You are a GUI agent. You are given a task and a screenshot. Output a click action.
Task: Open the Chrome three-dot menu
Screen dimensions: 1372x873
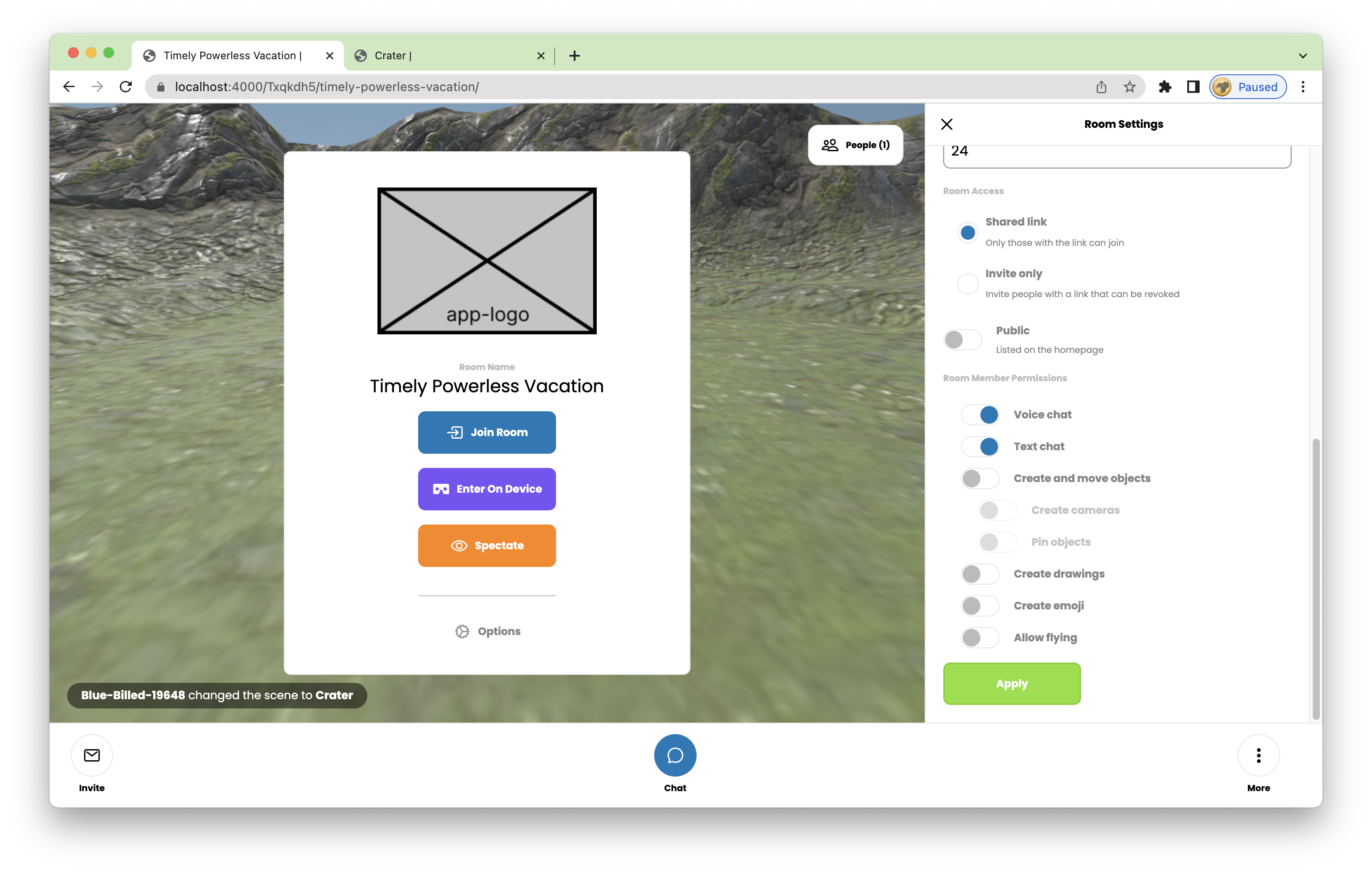tap(1303, 87)
